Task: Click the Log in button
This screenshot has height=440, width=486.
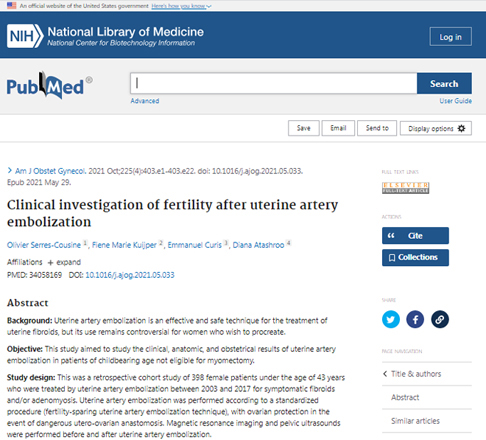Action: pos(451,37)
